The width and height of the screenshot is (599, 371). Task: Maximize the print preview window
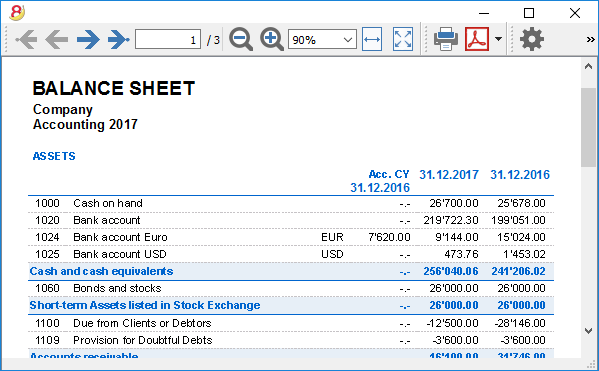(529, 13)
